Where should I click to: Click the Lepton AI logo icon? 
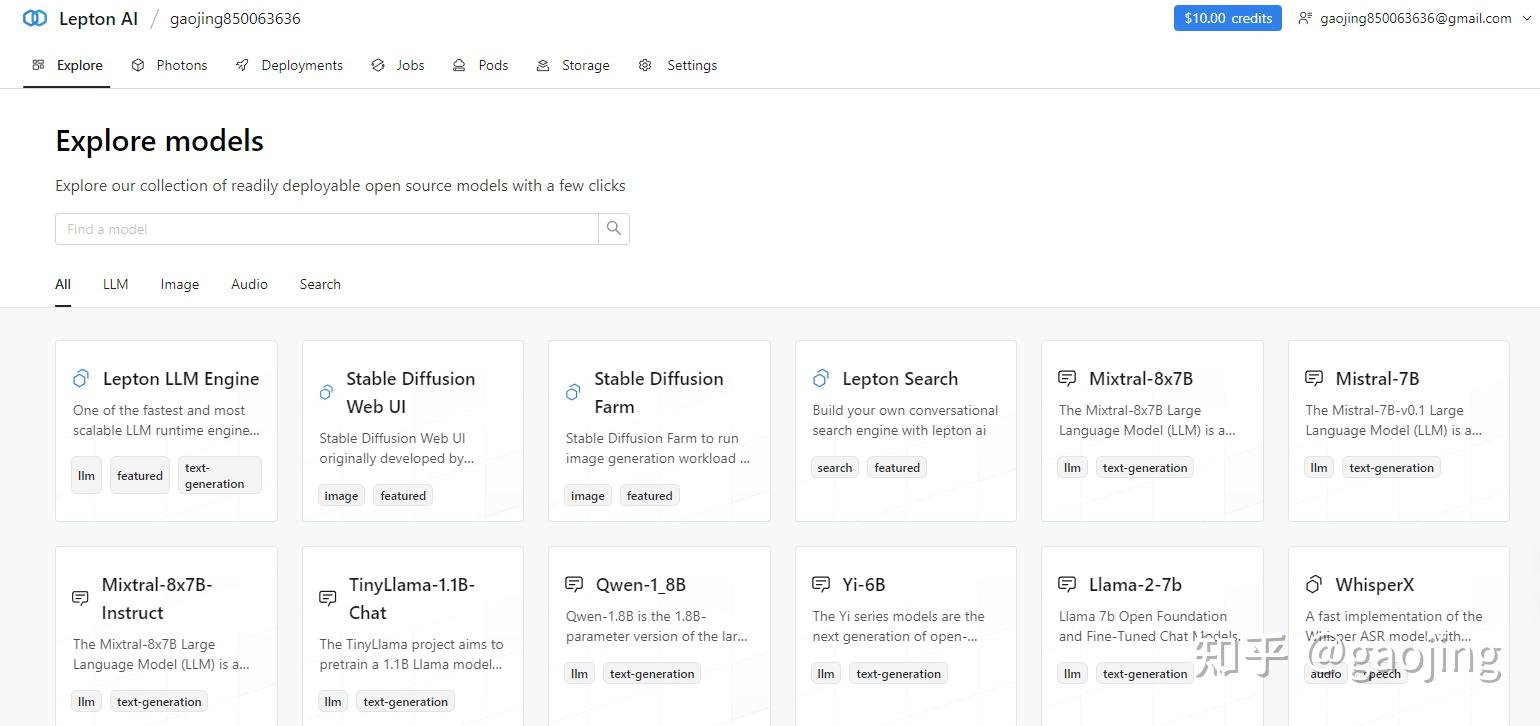tap(35, 18)
